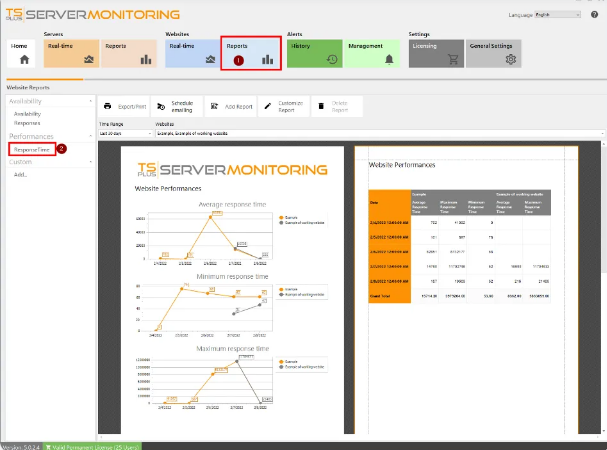The height and width of the screenshot is (450, 607).
Task: Open Licensing cart tile
Action: (x=436, y=53)
